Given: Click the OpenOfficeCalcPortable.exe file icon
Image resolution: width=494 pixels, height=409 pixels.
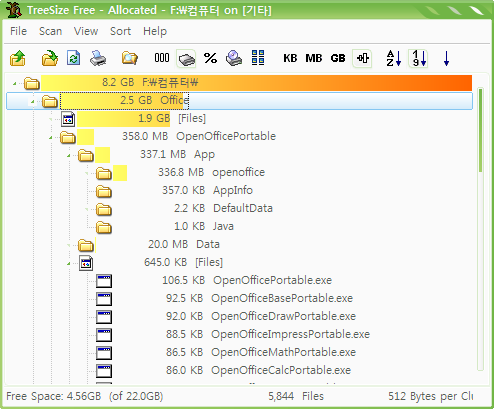Looking at the screenshot, I should click(104, 371).
